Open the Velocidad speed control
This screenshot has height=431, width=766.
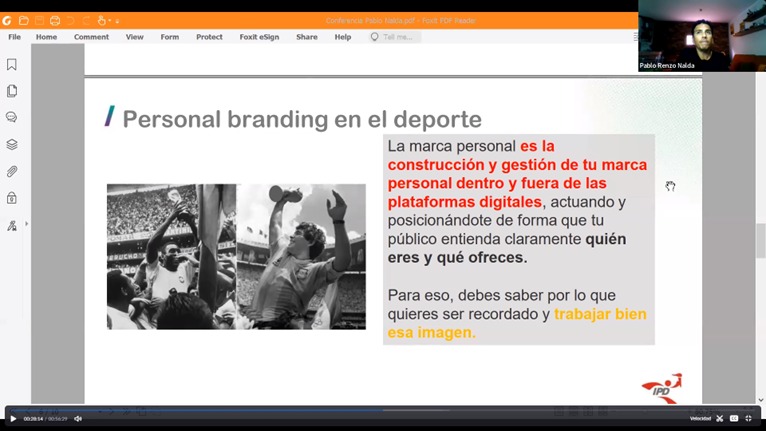point(700,418)
